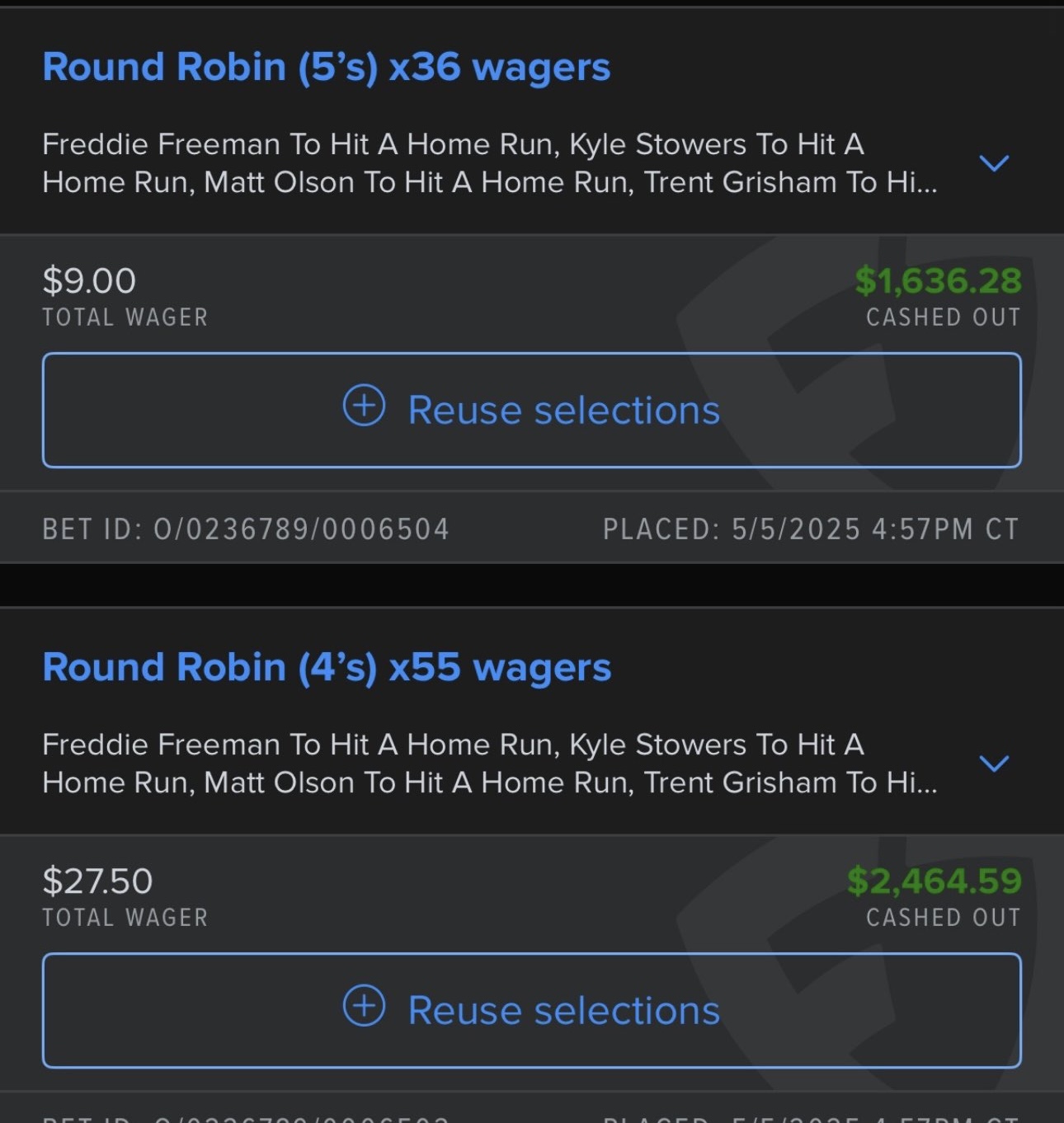The width and height of the screenshot is (1064, 1123).
Task: Click the partially visible bet ID at the bottom
Action: point(246,1117)
